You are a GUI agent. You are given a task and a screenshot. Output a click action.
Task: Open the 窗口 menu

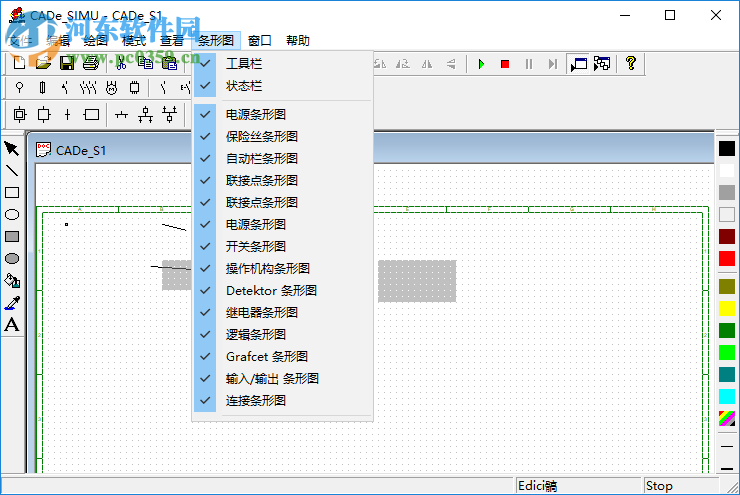coord(259,41)
